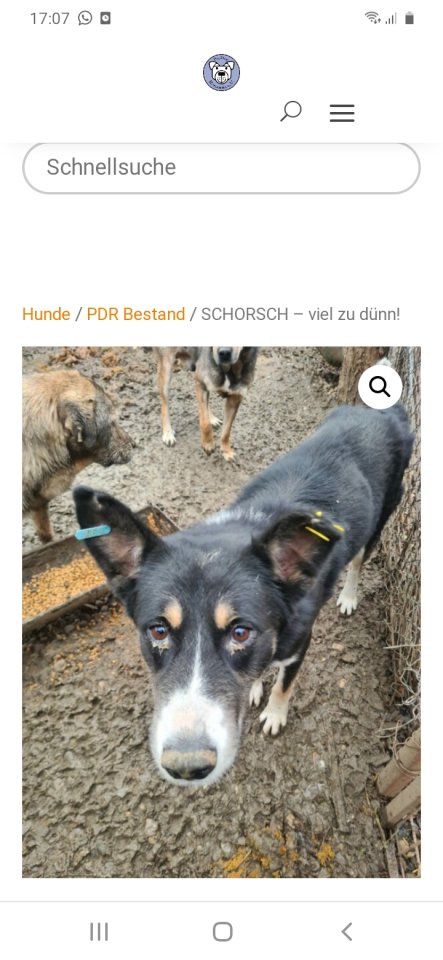Select the SCHORSCH – viel zu dünn! title
443x960 pixels.
tap(300, 314)
